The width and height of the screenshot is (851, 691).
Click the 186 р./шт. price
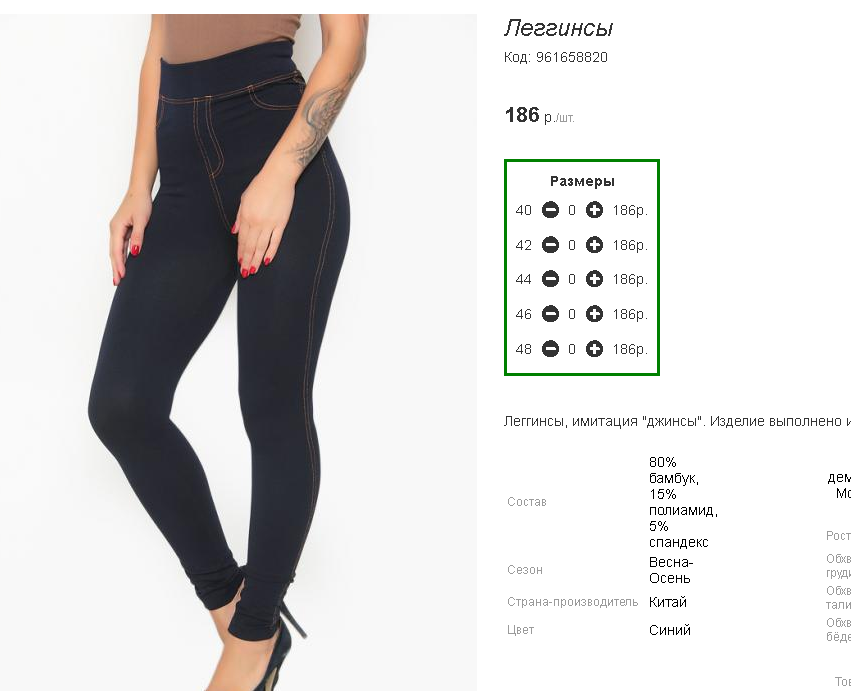tap(539, 116)
